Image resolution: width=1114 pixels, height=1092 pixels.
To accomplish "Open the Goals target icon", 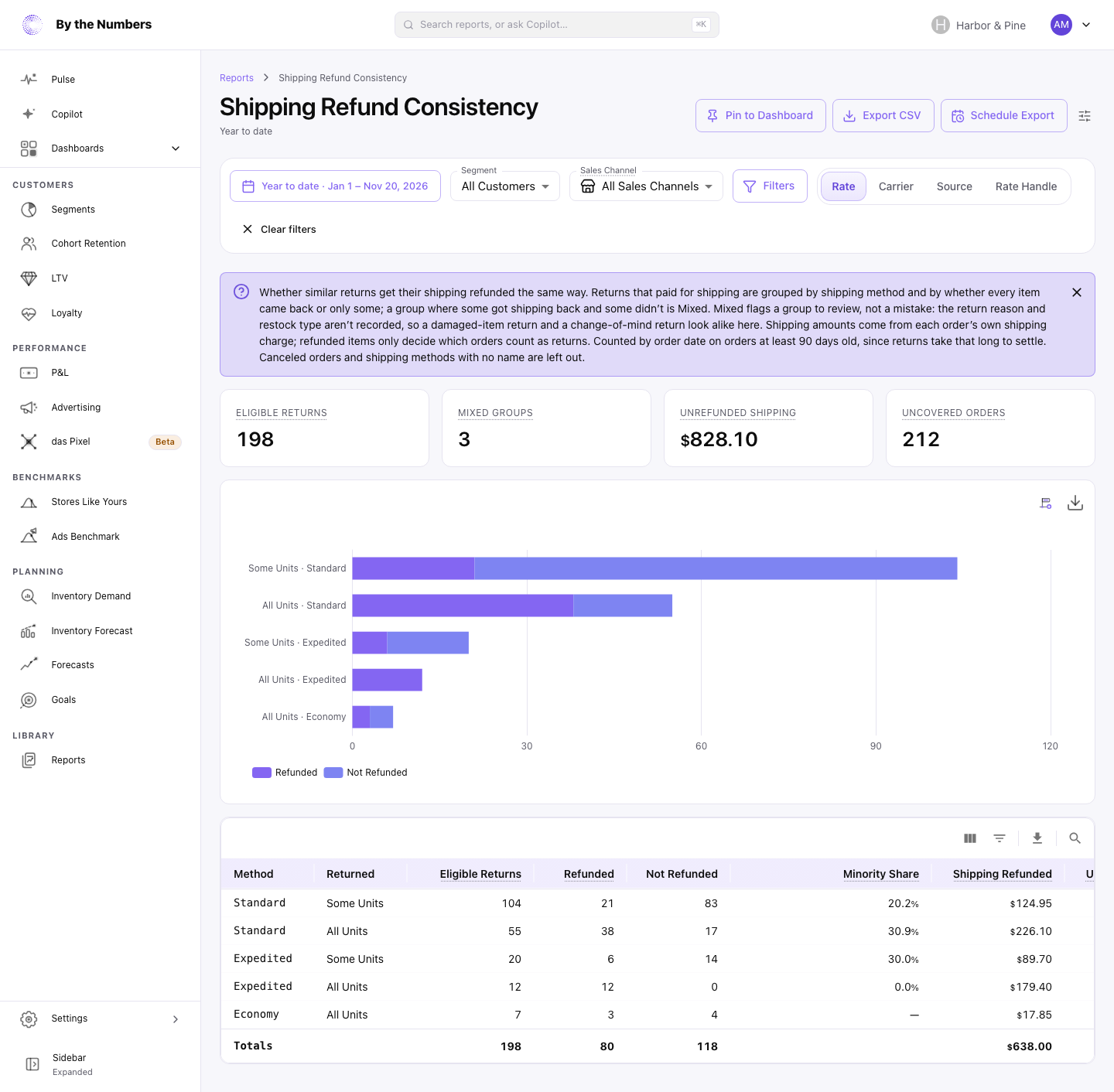I will 29,700.
